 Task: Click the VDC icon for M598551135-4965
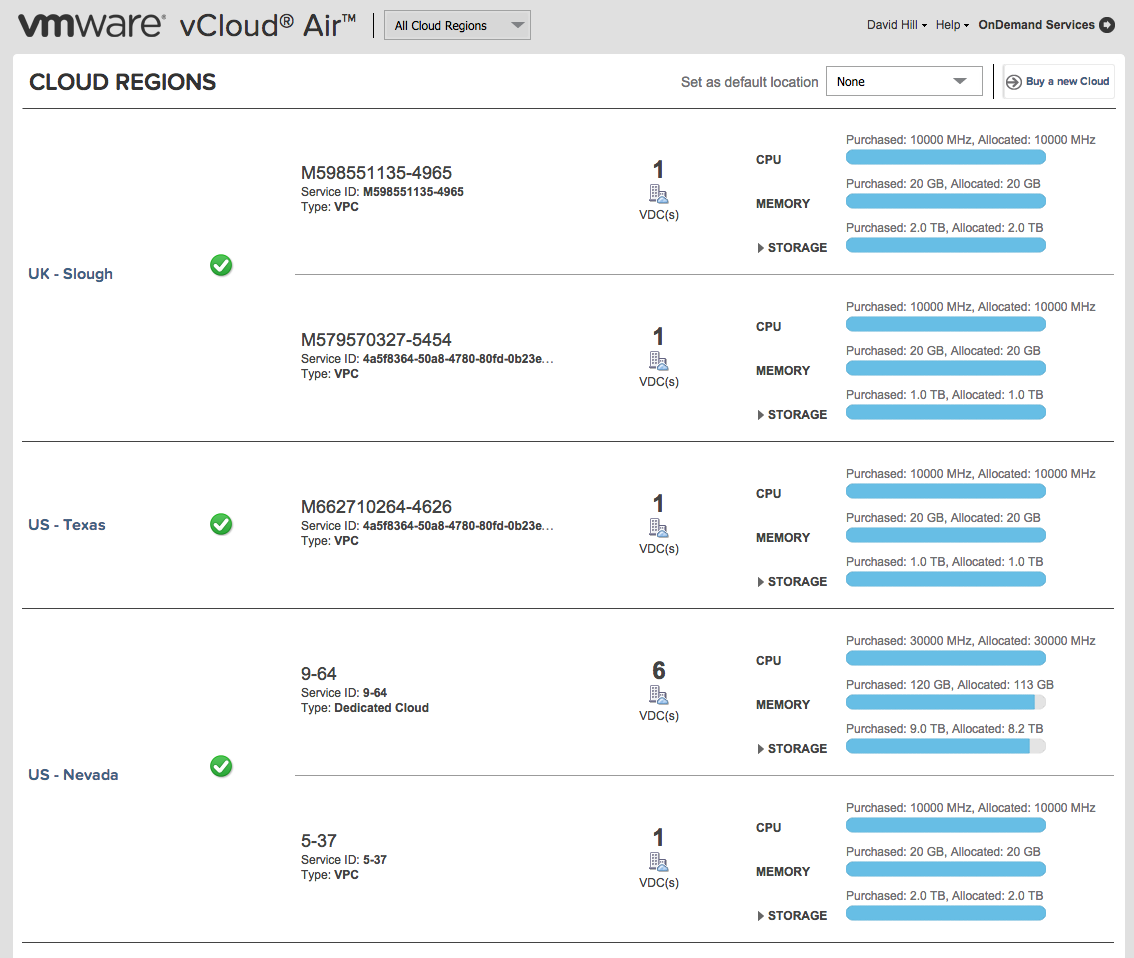pyautogui.click(x=658, y=194)
